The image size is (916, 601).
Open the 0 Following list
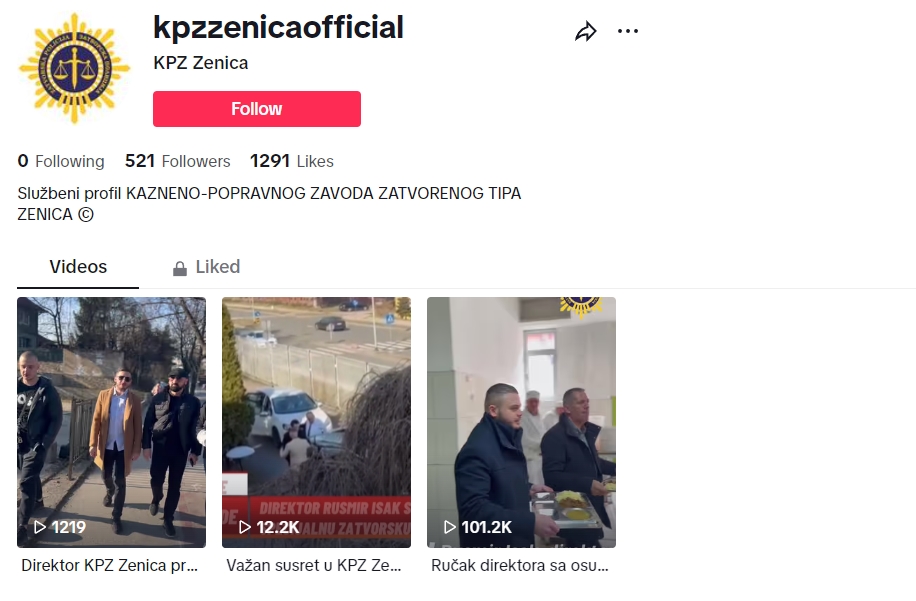point(61,161)
